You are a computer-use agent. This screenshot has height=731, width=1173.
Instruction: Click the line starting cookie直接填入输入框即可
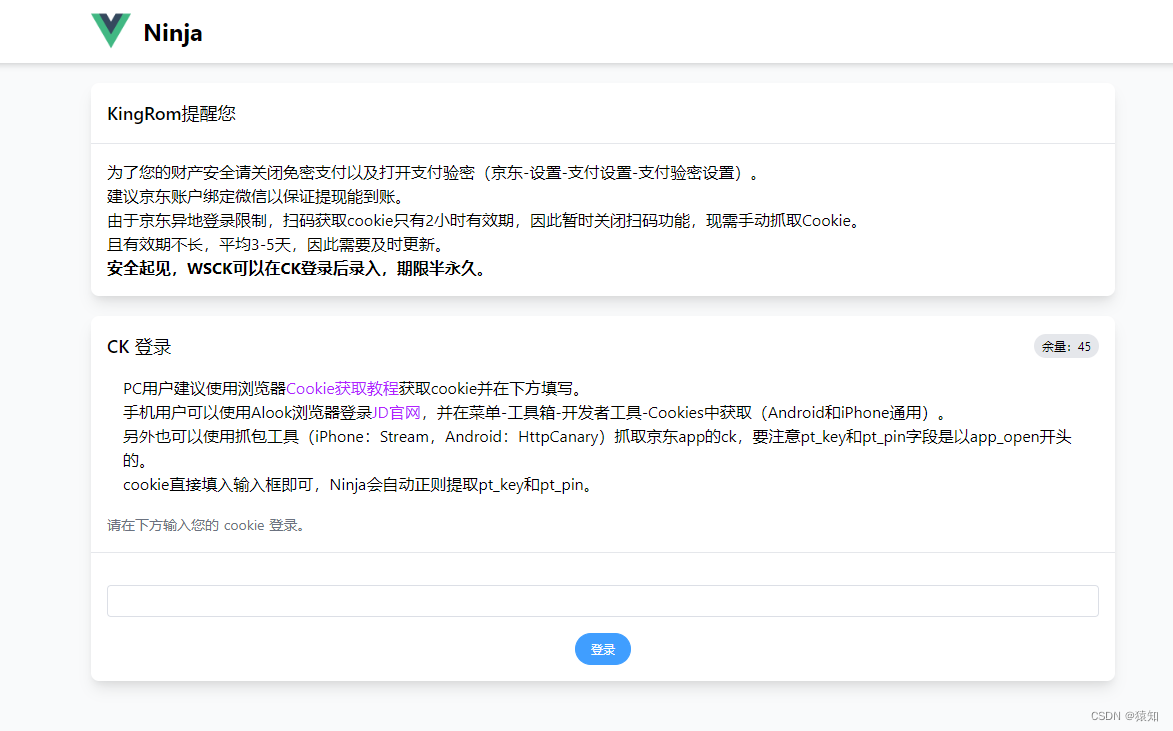click(x=360, y=484)
